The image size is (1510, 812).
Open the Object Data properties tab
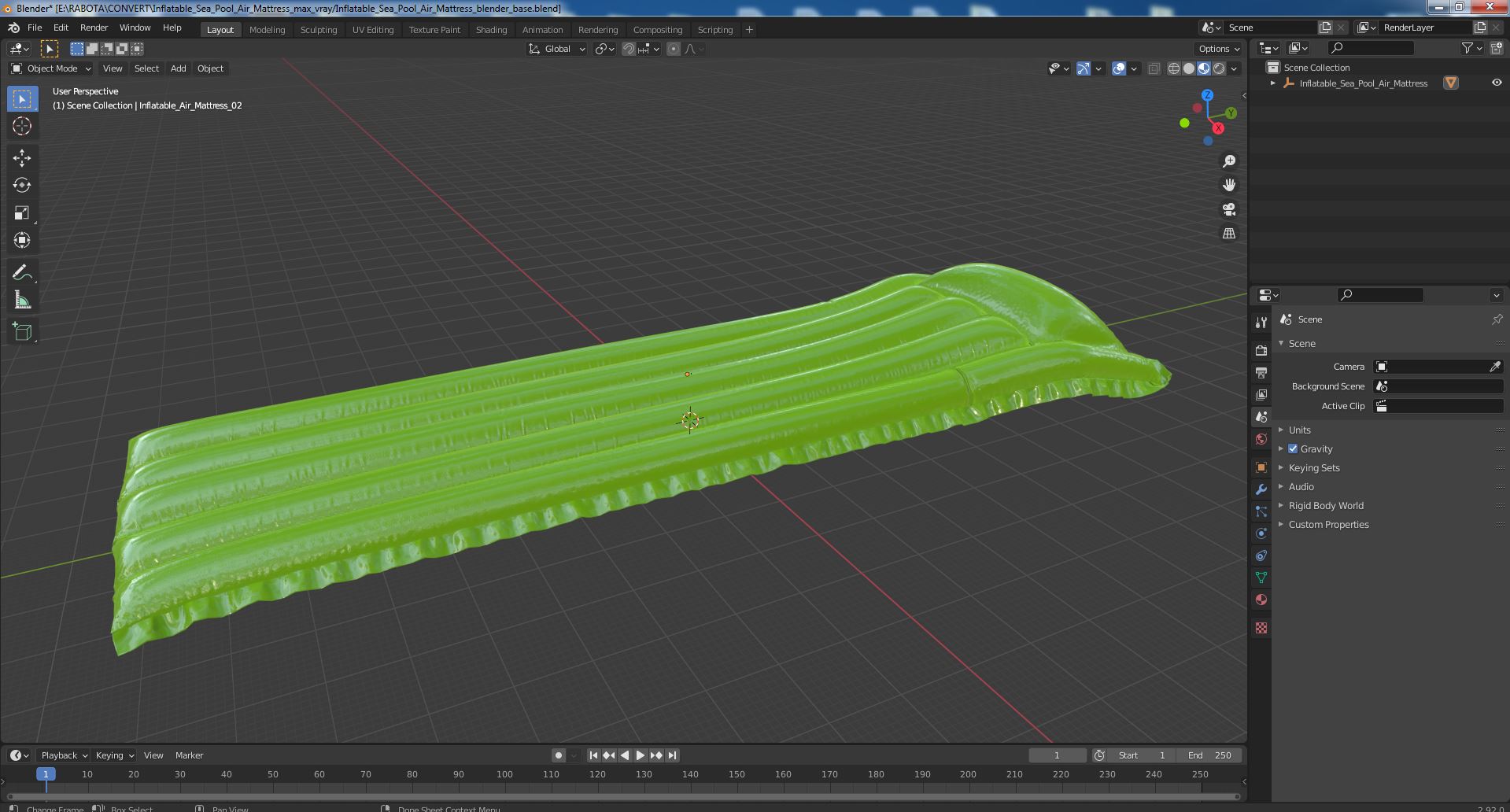1261,578
